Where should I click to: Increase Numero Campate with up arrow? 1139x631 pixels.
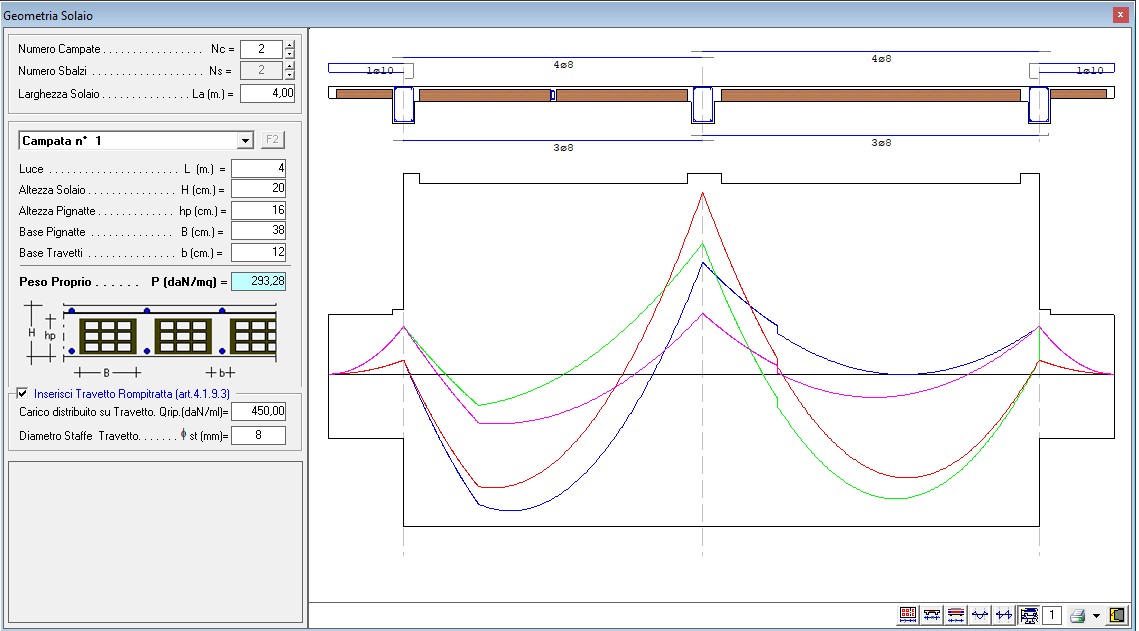coord(290,45)
